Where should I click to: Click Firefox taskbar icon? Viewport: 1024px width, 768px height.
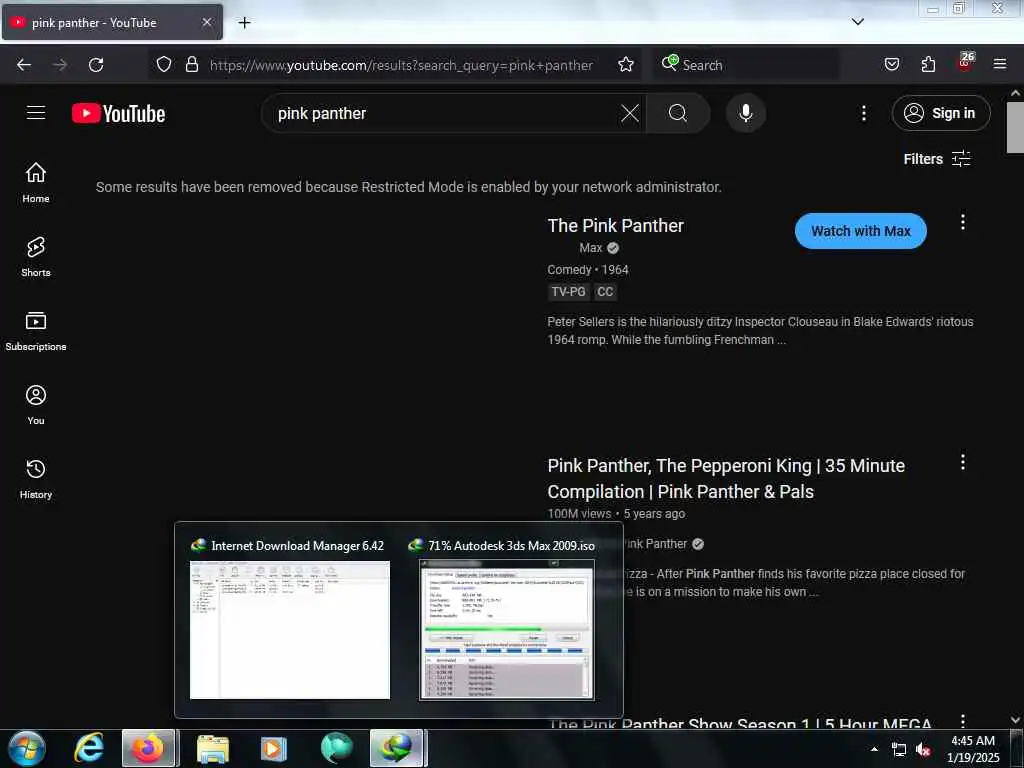148,748
